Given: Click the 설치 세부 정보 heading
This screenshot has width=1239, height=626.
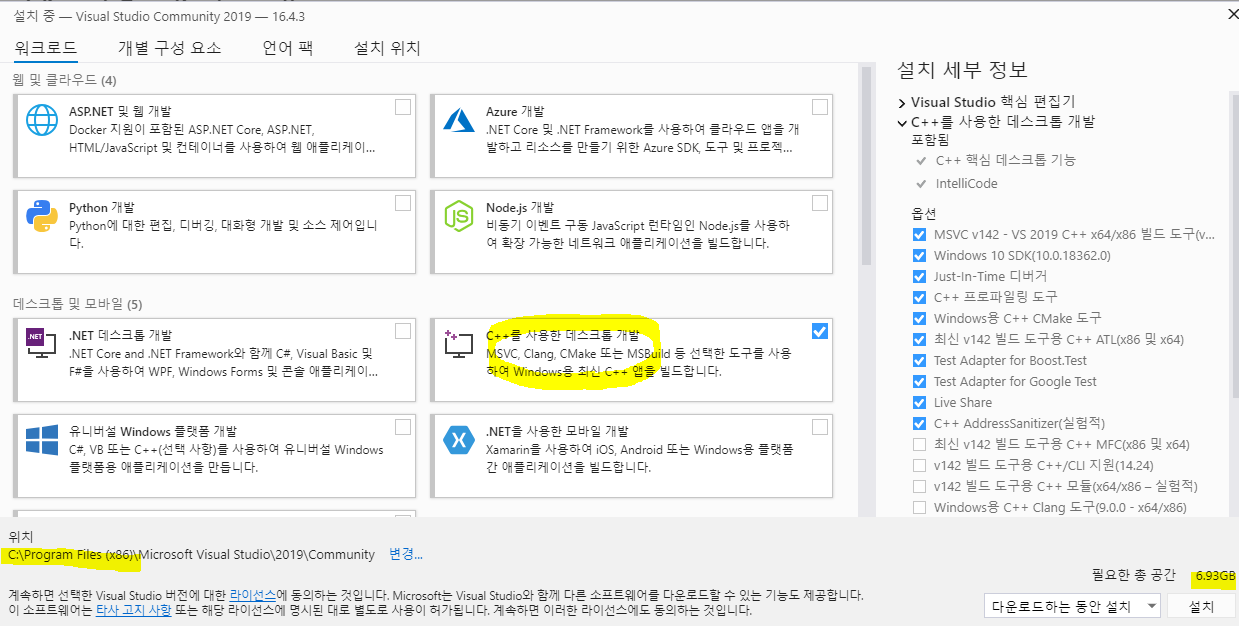Looking at the screenshot, I should (x=962, y=70).
